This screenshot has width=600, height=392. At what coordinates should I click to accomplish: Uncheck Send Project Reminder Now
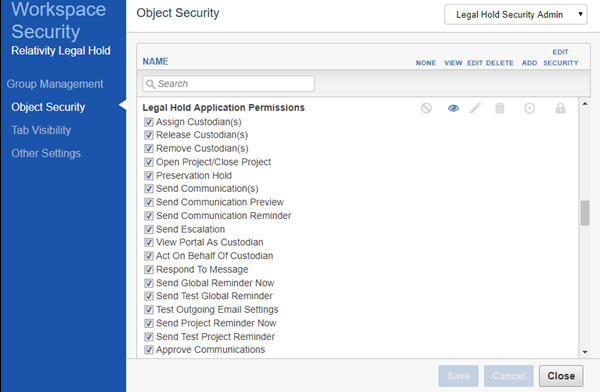click(x=148, y=323)
